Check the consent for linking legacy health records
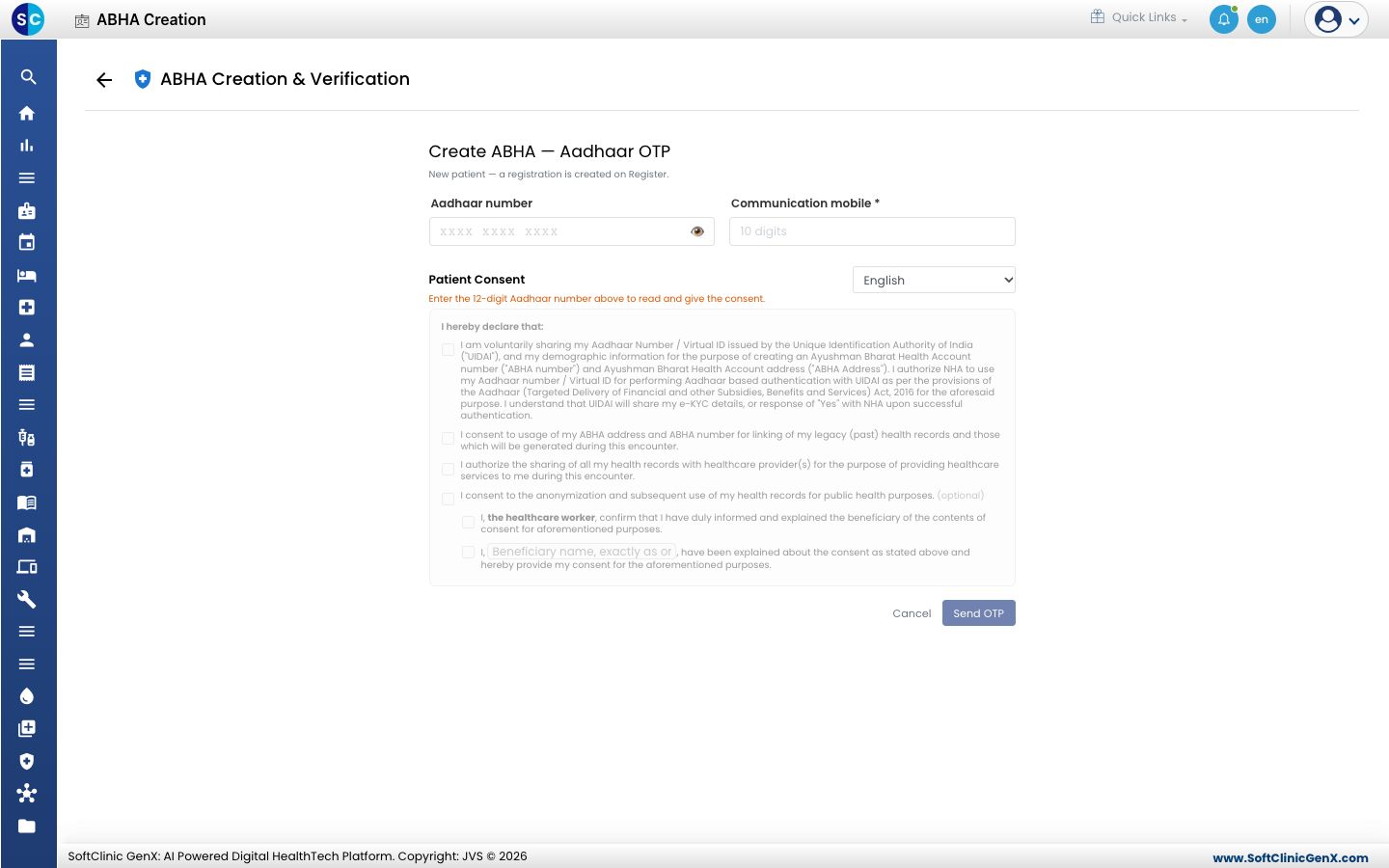Image resolution: width=1389 pixels, height=868 pixels. pyautogui.click(x=448, y=439)
